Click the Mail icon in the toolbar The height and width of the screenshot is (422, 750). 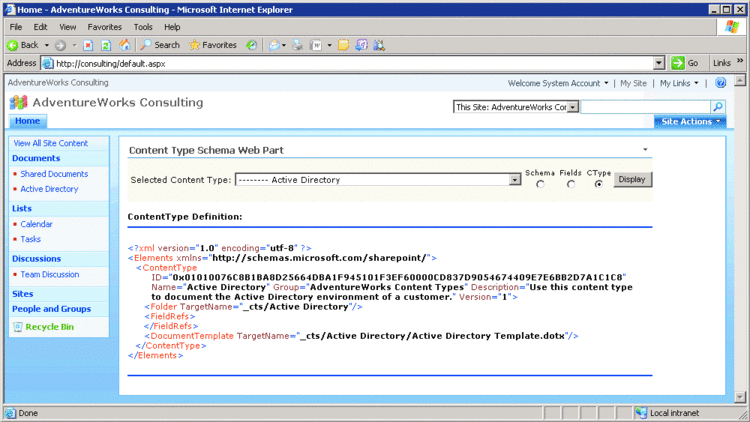(274, 45)
